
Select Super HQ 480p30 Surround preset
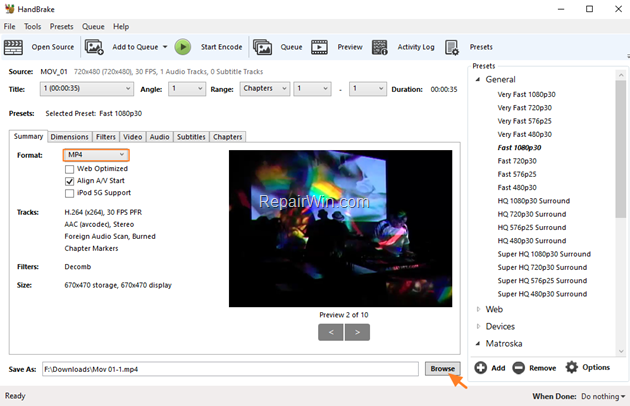click(542, 294)
